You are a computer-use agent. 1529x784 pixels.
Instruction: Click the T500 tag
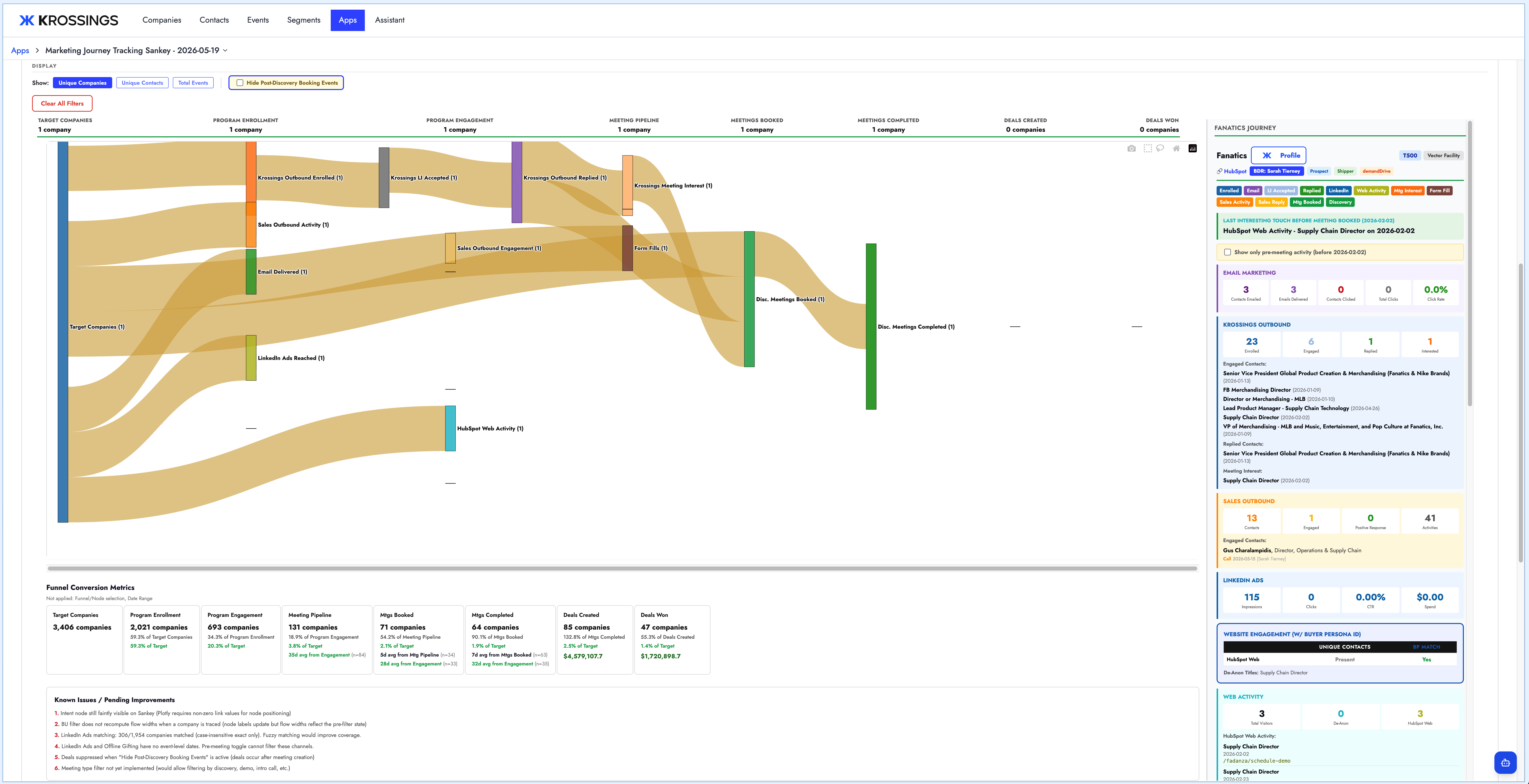[x=1410, y=155]
